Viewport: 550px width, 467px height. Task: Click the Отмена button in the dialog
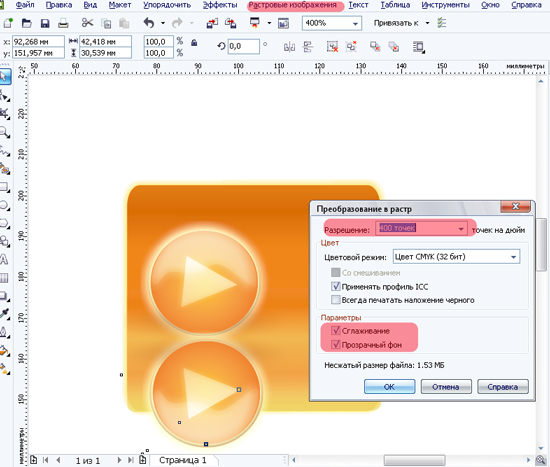446,387
